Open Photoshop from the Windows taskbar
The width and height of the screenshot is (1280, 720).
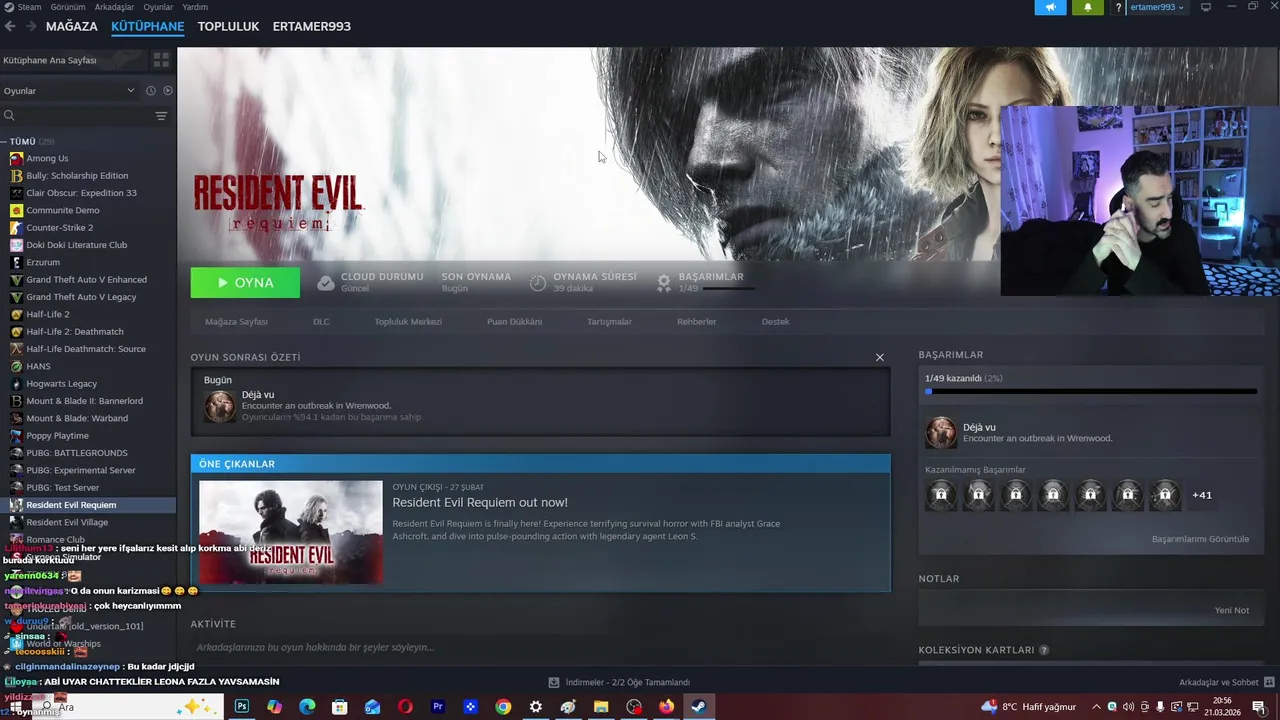tap(242, 707)
